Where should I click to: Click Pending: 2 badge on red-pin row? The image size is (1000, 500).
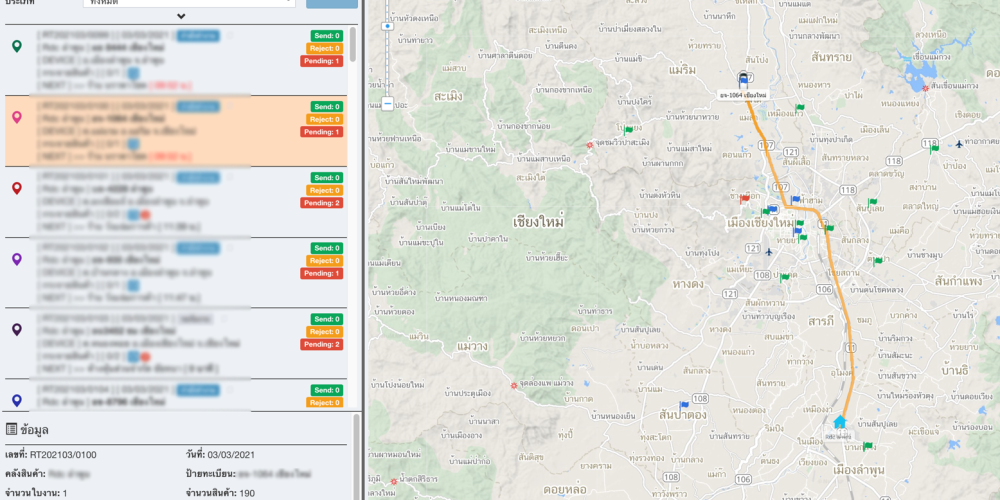pos(323,203)
